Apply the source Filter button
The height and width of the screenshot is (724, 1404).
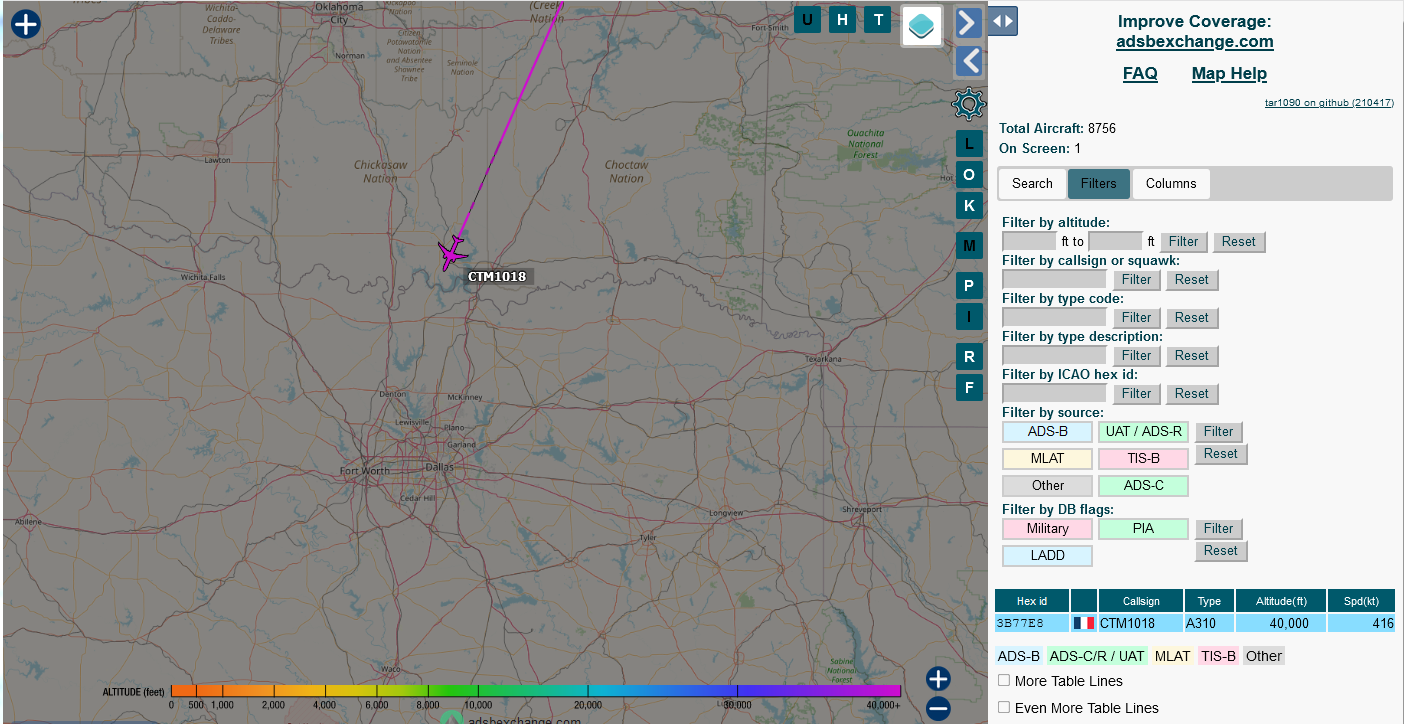1219,432
